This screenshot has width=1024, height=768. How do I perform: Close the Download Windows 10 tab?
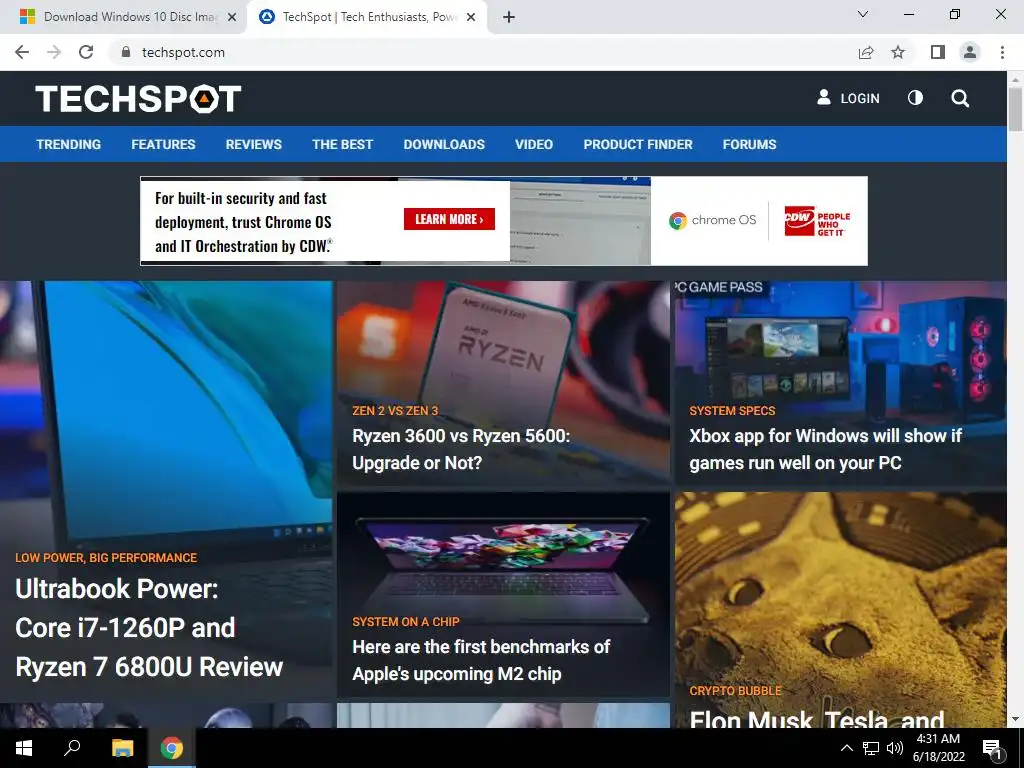pos(232,17)
